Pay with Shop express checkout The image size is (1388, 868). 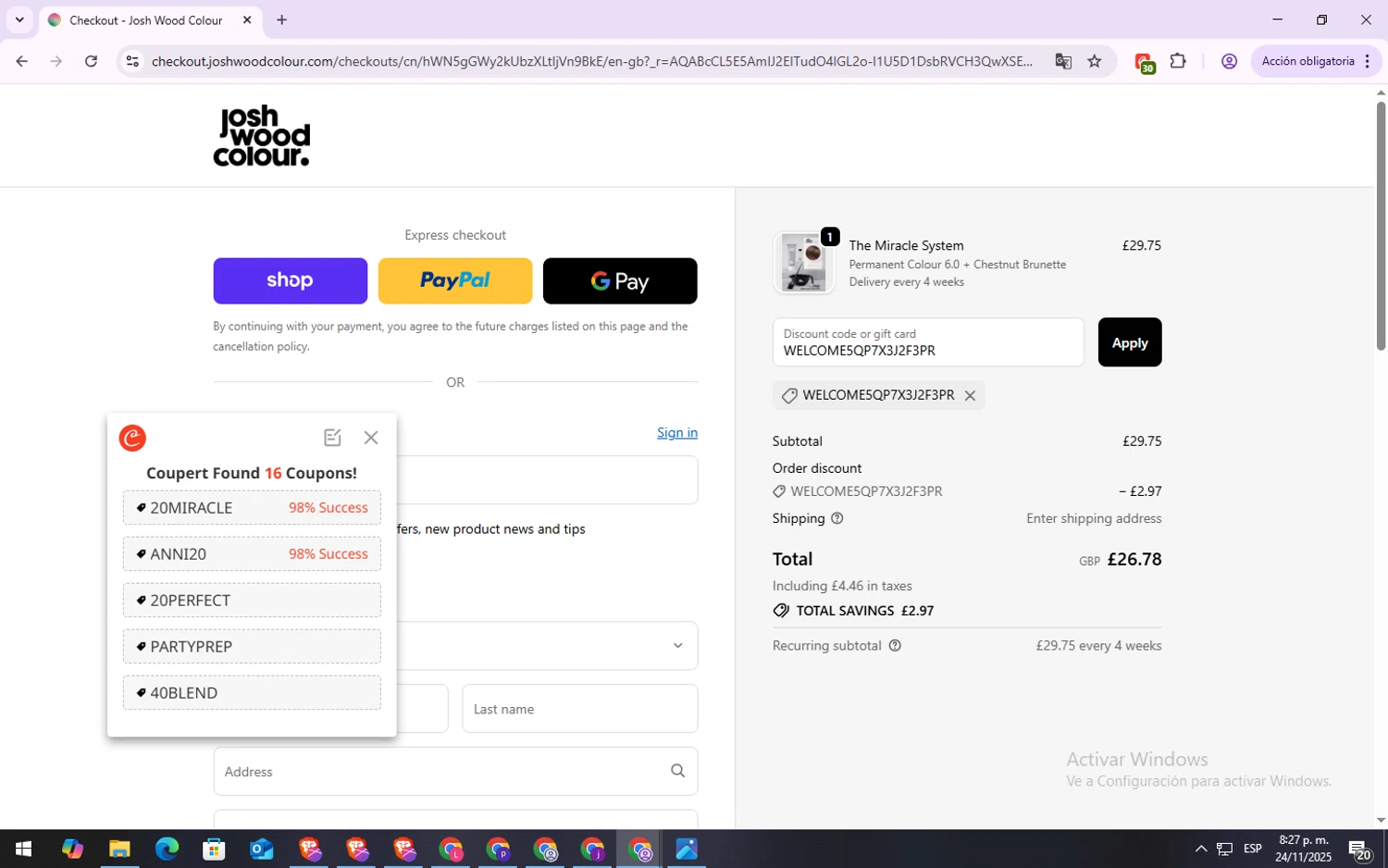point(290,281)
